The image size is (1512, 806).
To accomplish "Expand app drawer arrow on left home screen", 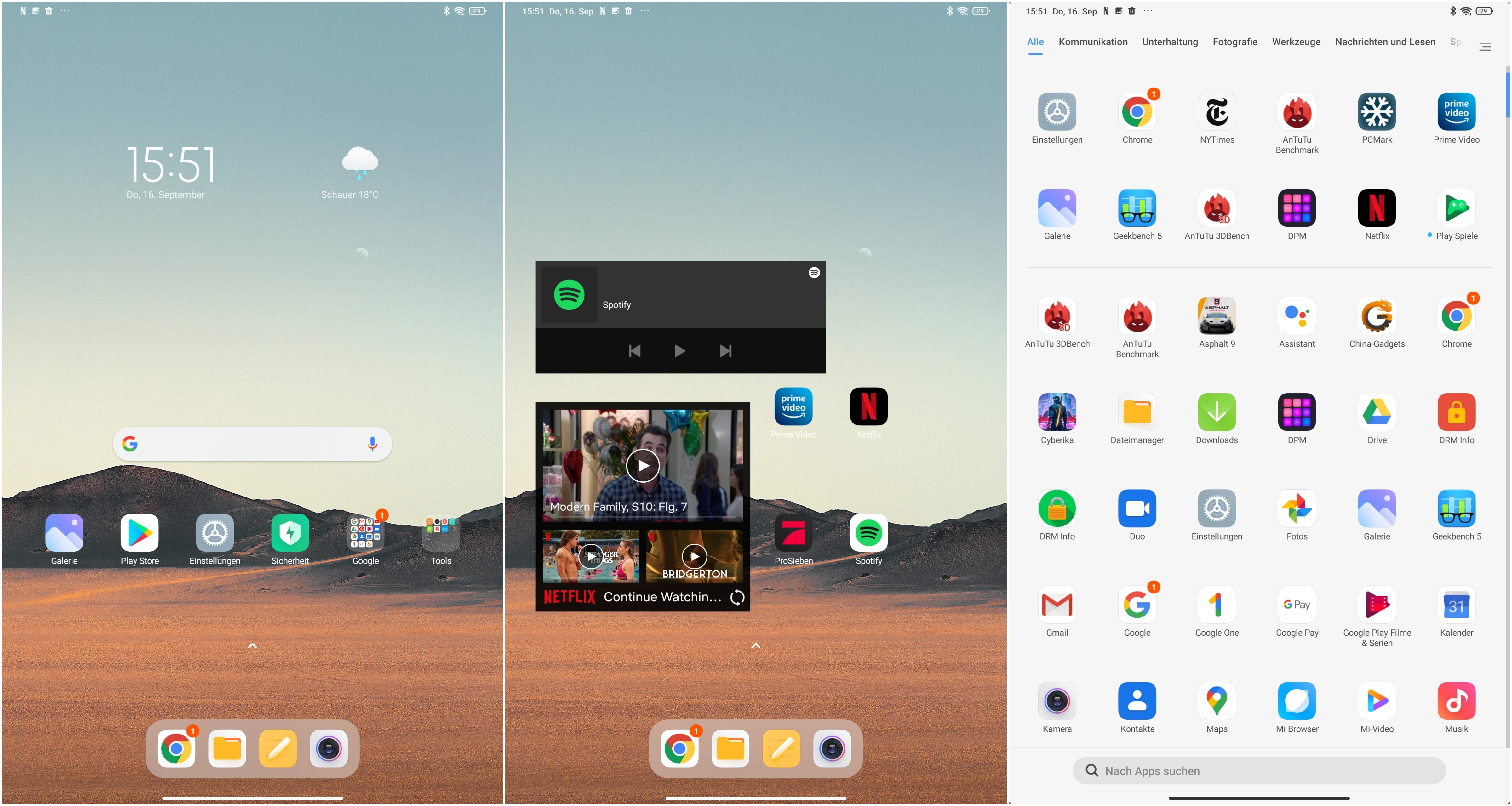I will point(252,646).
